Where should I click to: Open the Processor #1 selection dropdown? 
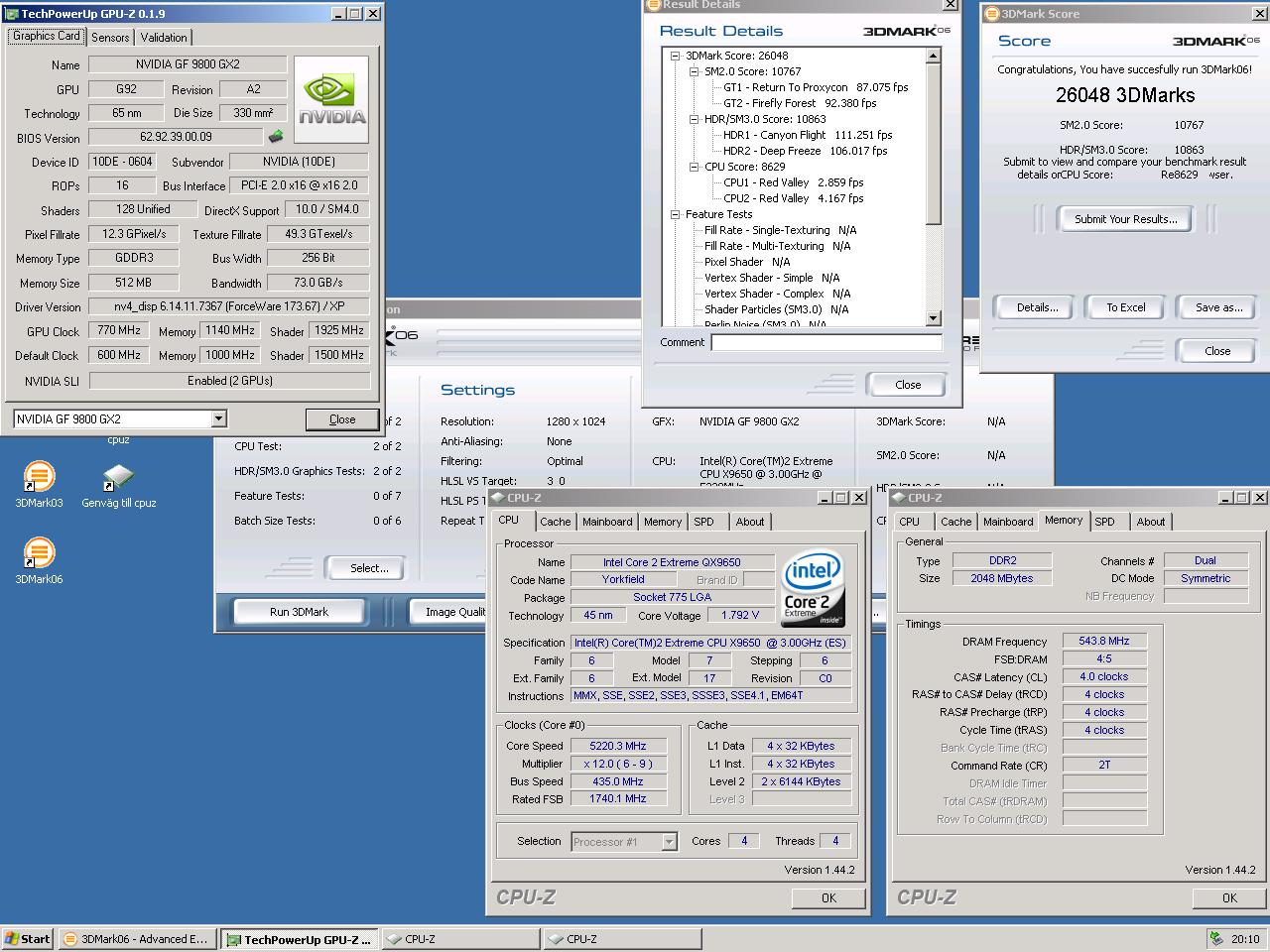(669, 842)
